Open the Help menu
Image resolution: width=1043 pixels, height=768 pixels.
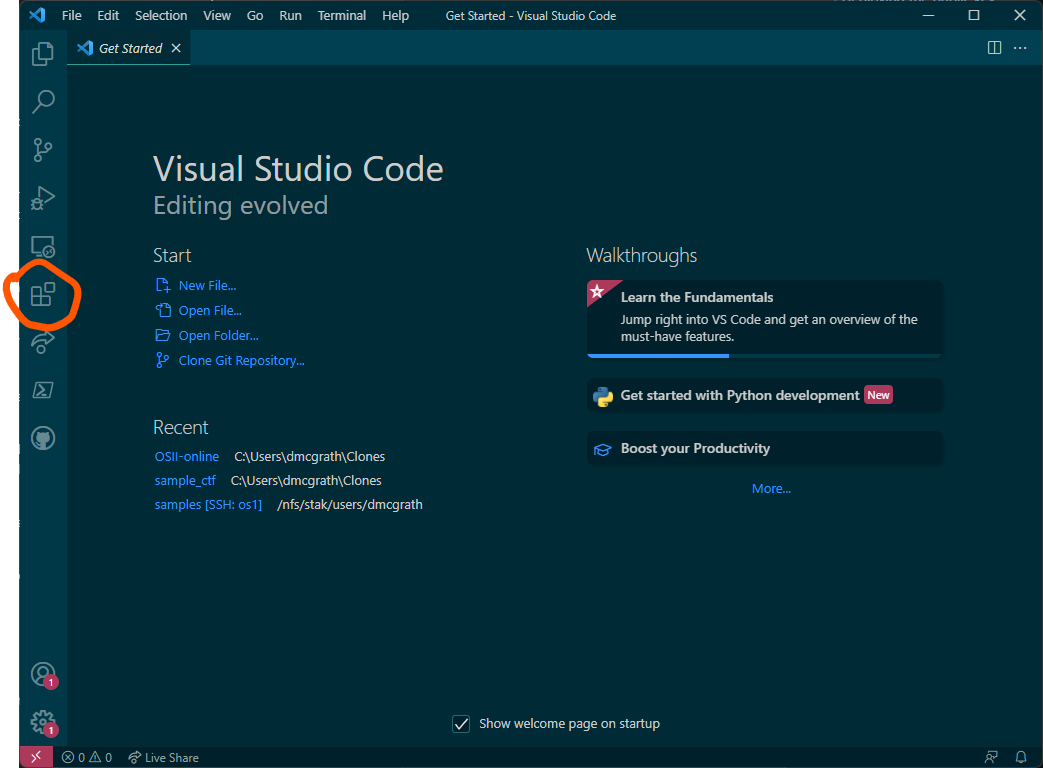(395, 15)
